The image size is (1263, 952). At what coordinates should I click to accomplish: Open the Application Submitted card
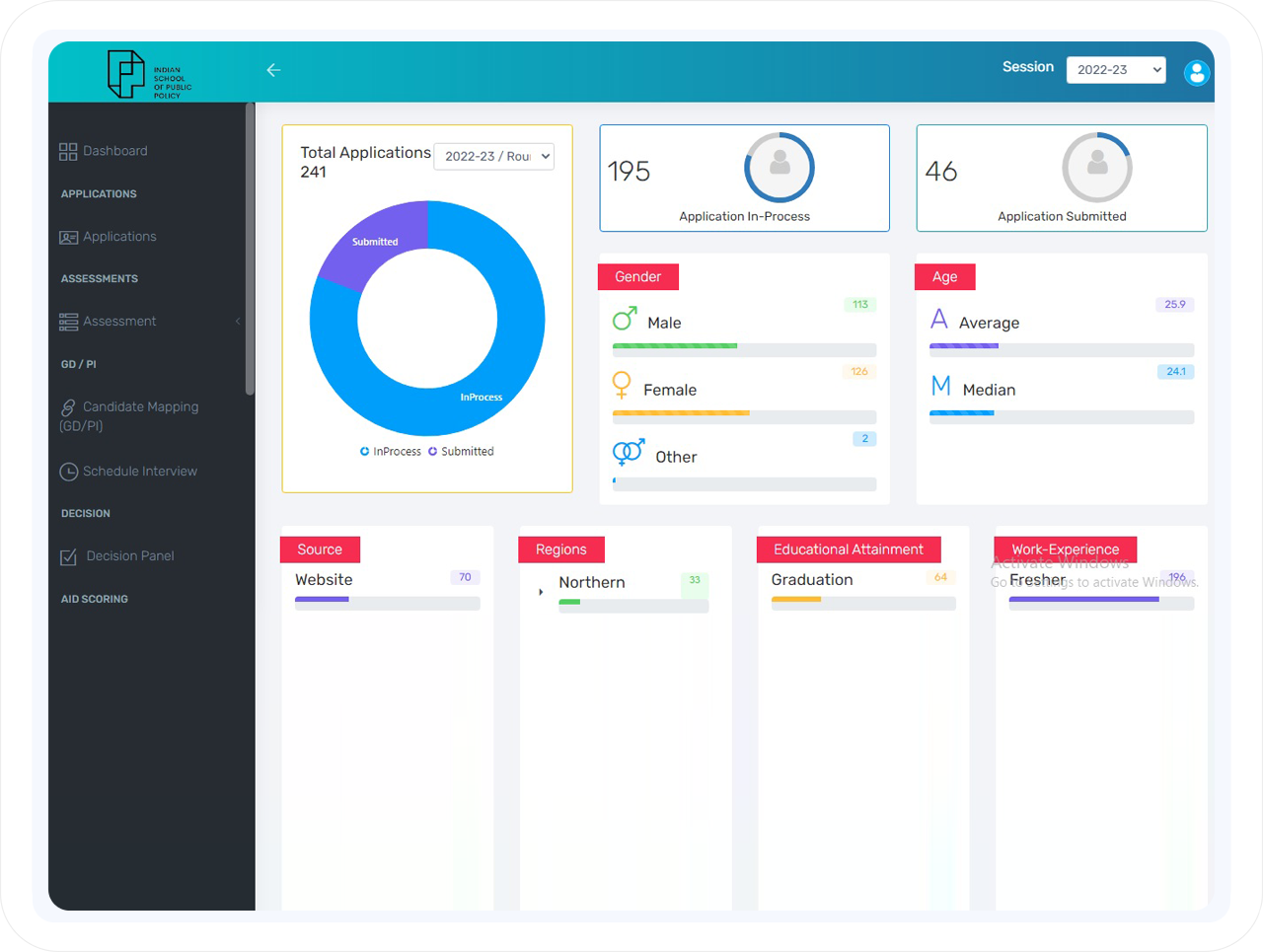click(1061, 179)
